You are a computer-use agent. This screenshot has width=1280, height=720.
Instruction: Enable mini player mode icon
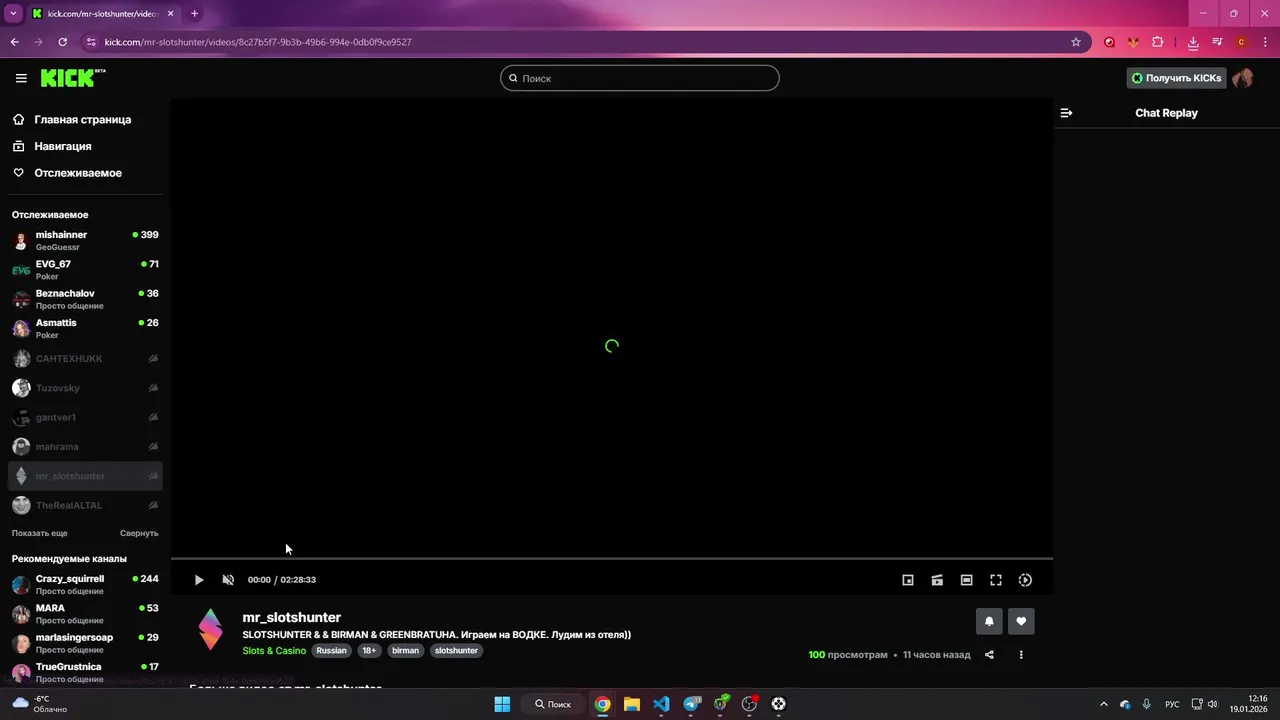908,580
